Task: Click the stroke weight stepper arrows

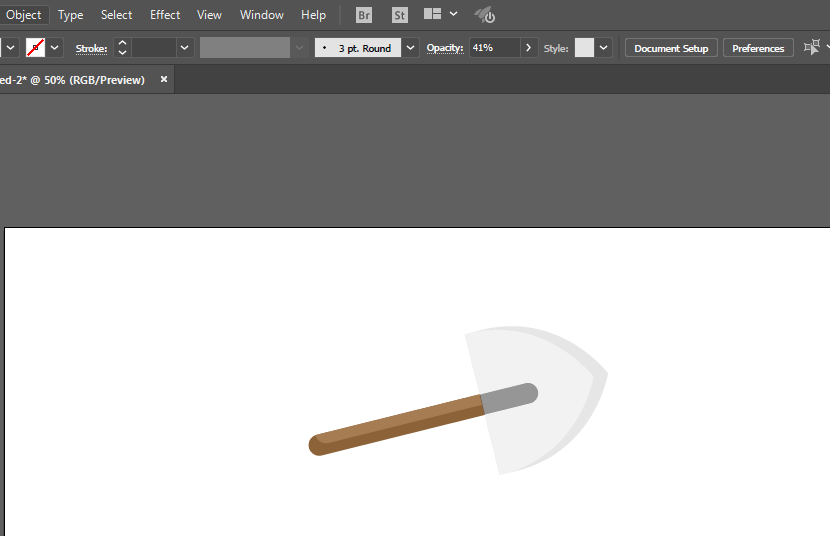Action: click(122, 48)
